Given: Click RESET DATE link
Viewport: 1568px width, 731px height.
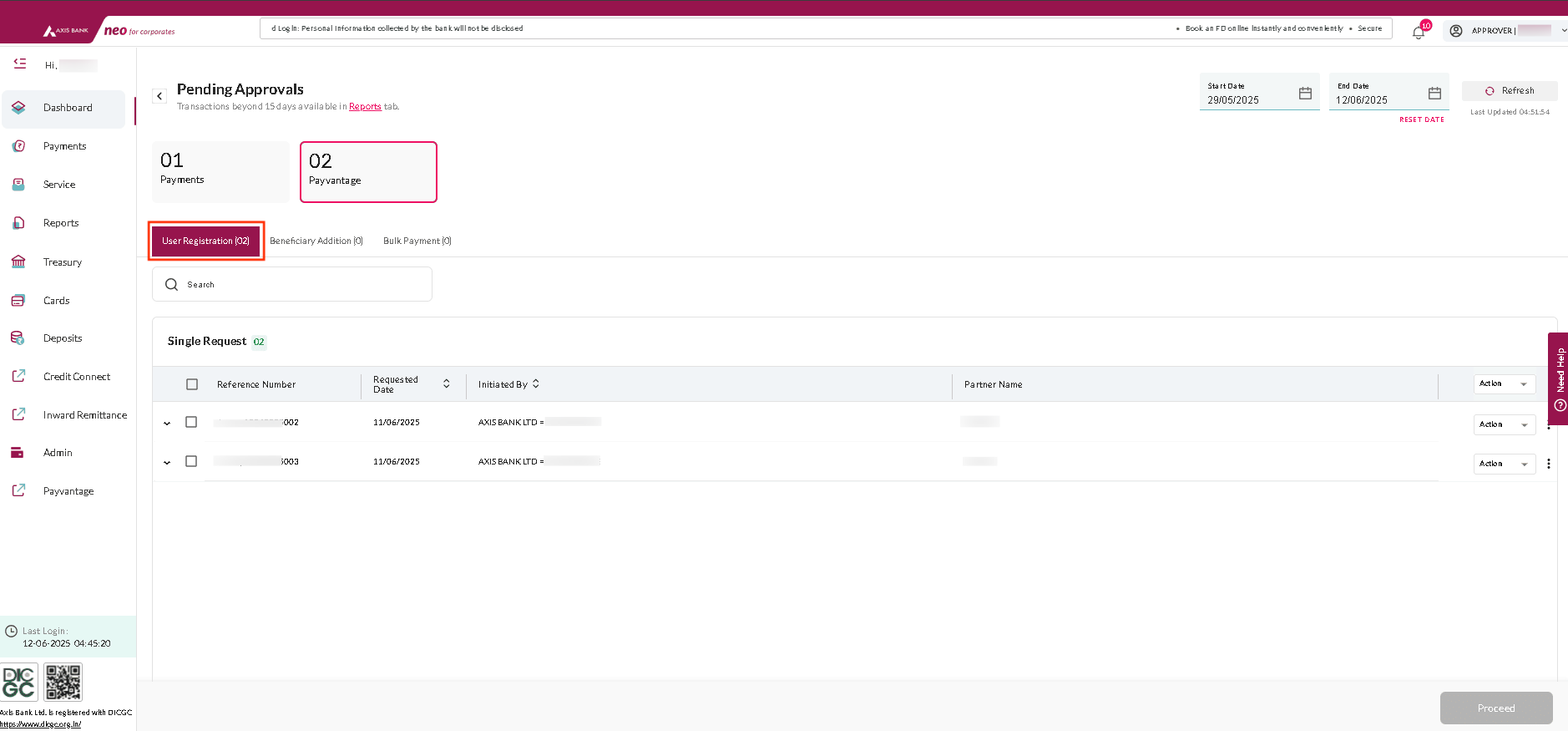Looking at the screenshot, I should [x=1422, y=119].
